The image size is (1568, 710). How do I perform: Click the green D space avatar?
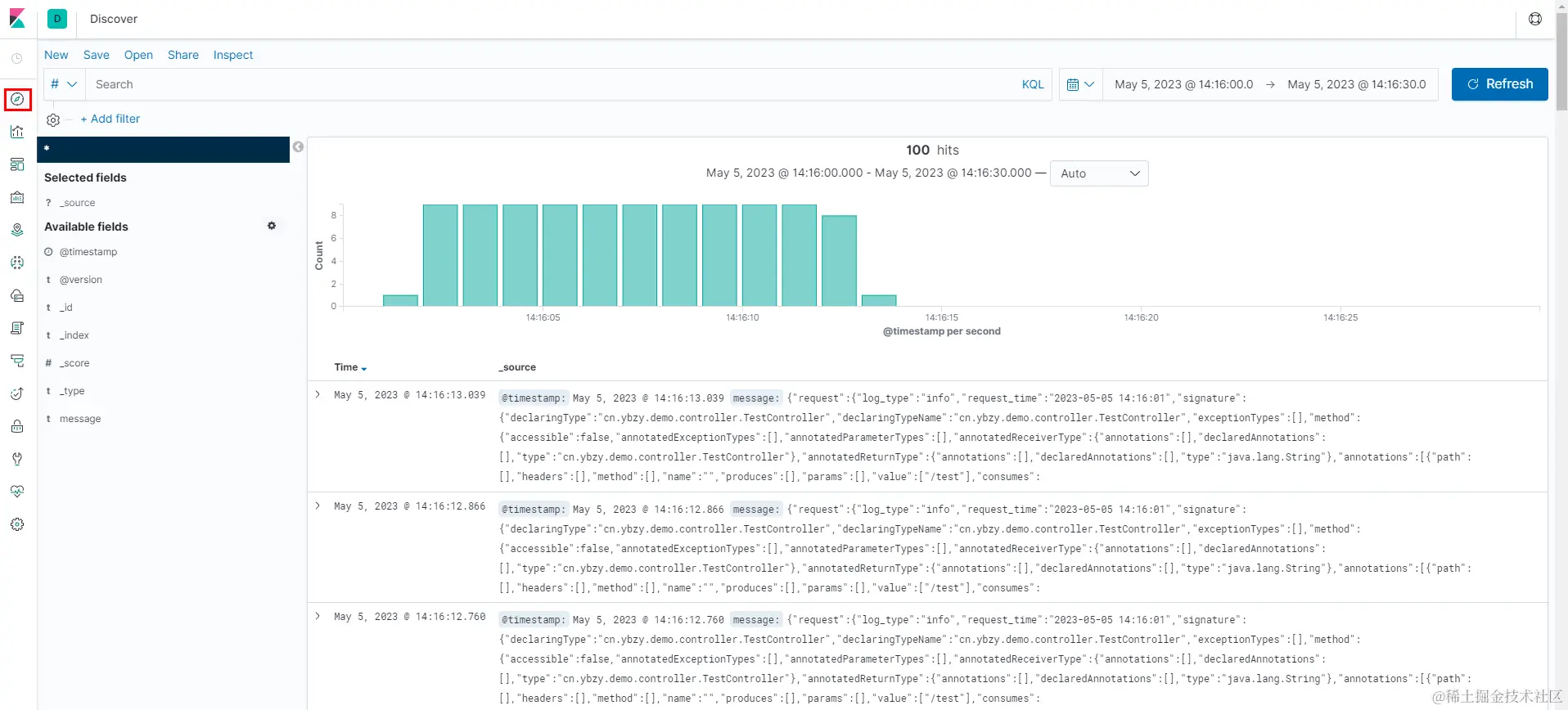pos(57,19)
